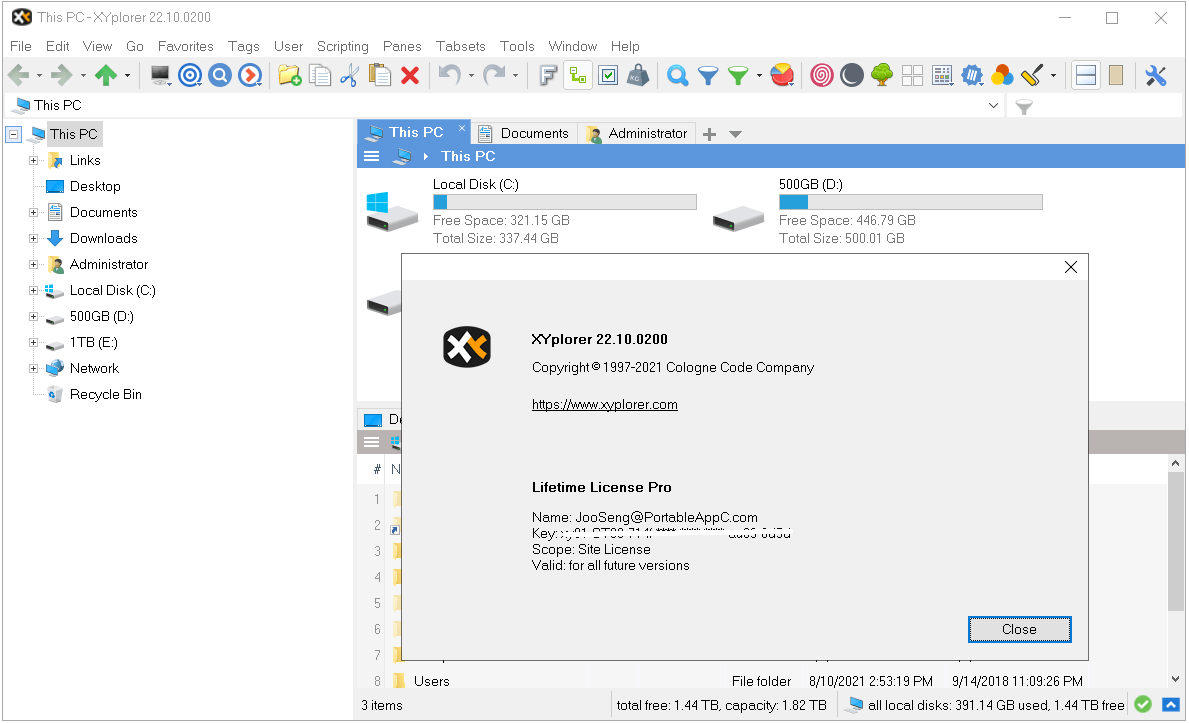Click the blue funnel filter icon
The width and height of the screenshot is (1189, 723).
coord(707,75)
